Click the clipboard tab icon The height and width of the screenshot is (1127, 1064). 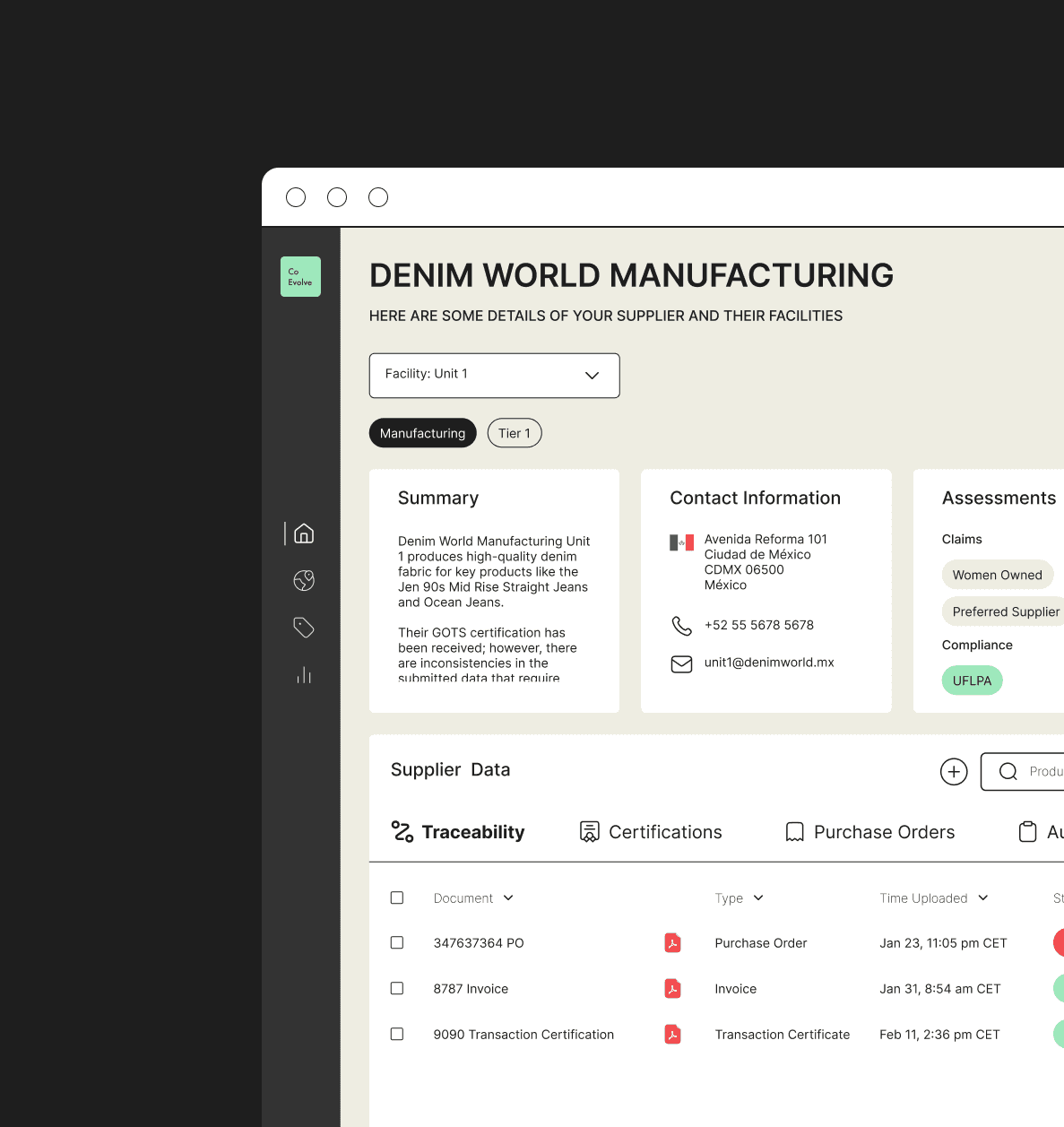tap(1028, 832)
